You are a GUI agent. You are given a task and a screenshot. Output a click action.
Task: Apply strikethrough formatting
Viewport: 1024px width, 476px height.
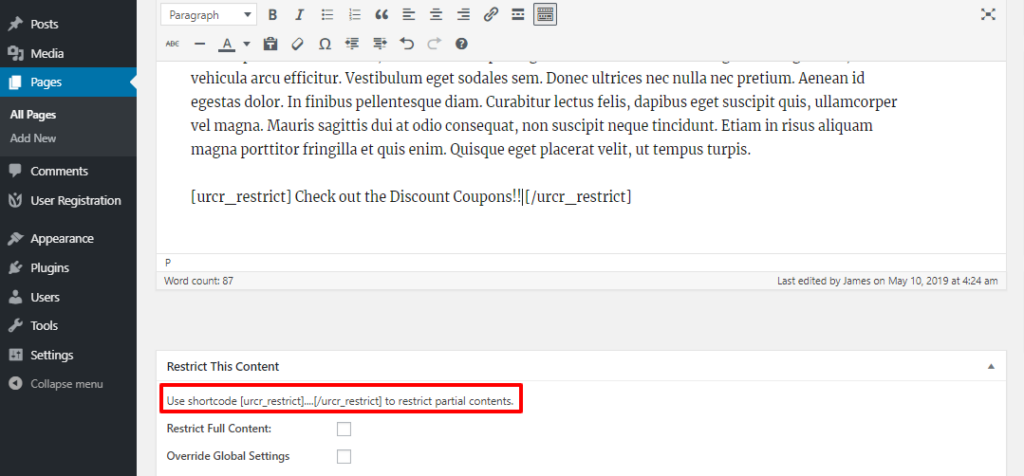point(172,44)
